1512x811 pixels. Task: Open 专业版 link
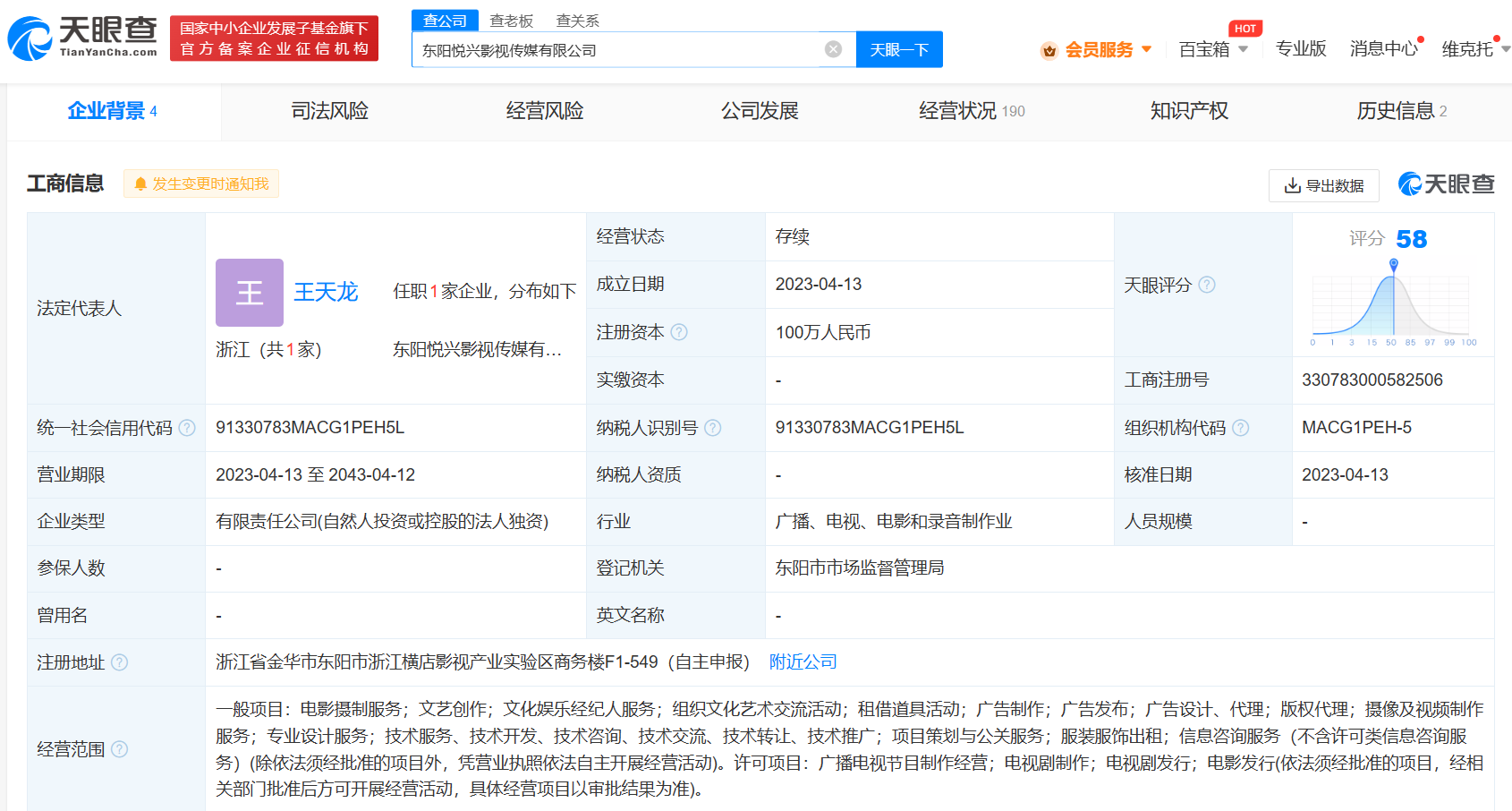pyautogui.click(x=1301, y=48)
